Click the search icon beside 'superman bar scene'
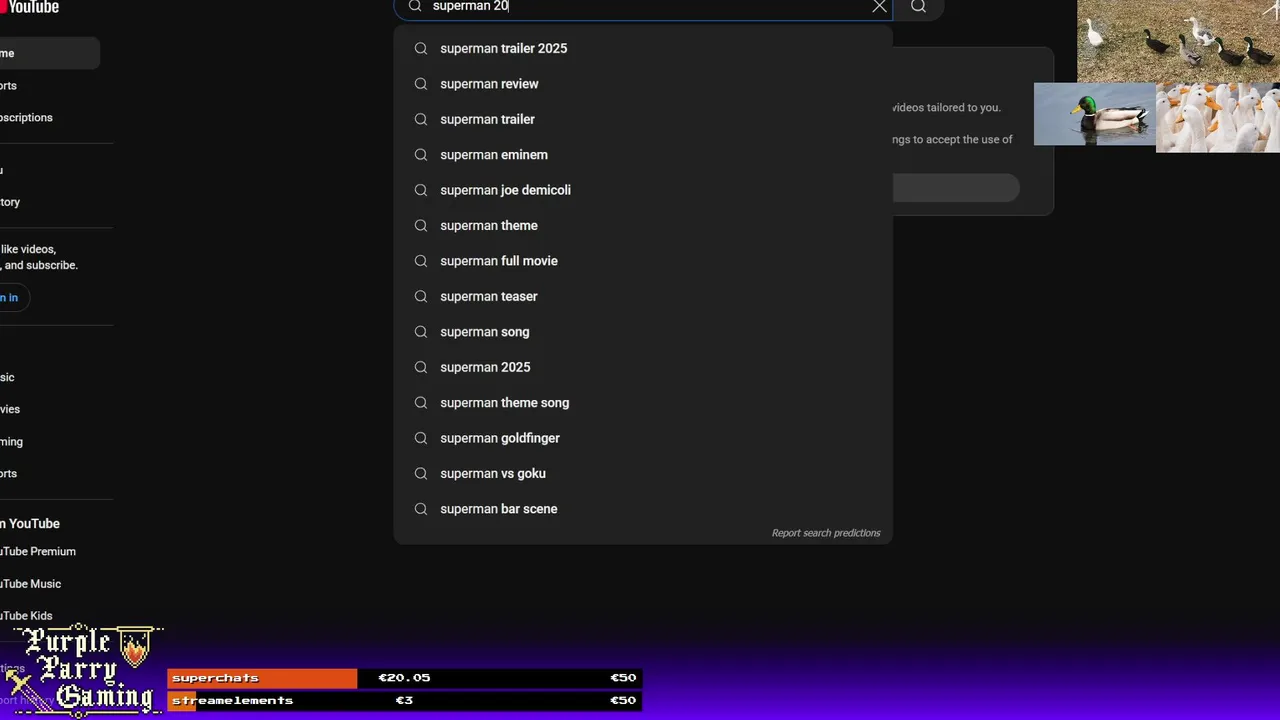The height and width of the screenshot is (720, 1280). (x=421, y=509)
